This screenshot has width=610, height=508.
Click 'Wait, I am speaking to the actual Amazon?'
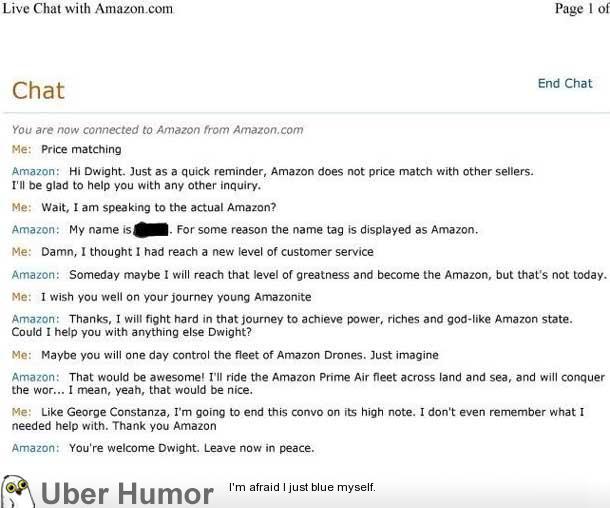[x=158, y=207]
